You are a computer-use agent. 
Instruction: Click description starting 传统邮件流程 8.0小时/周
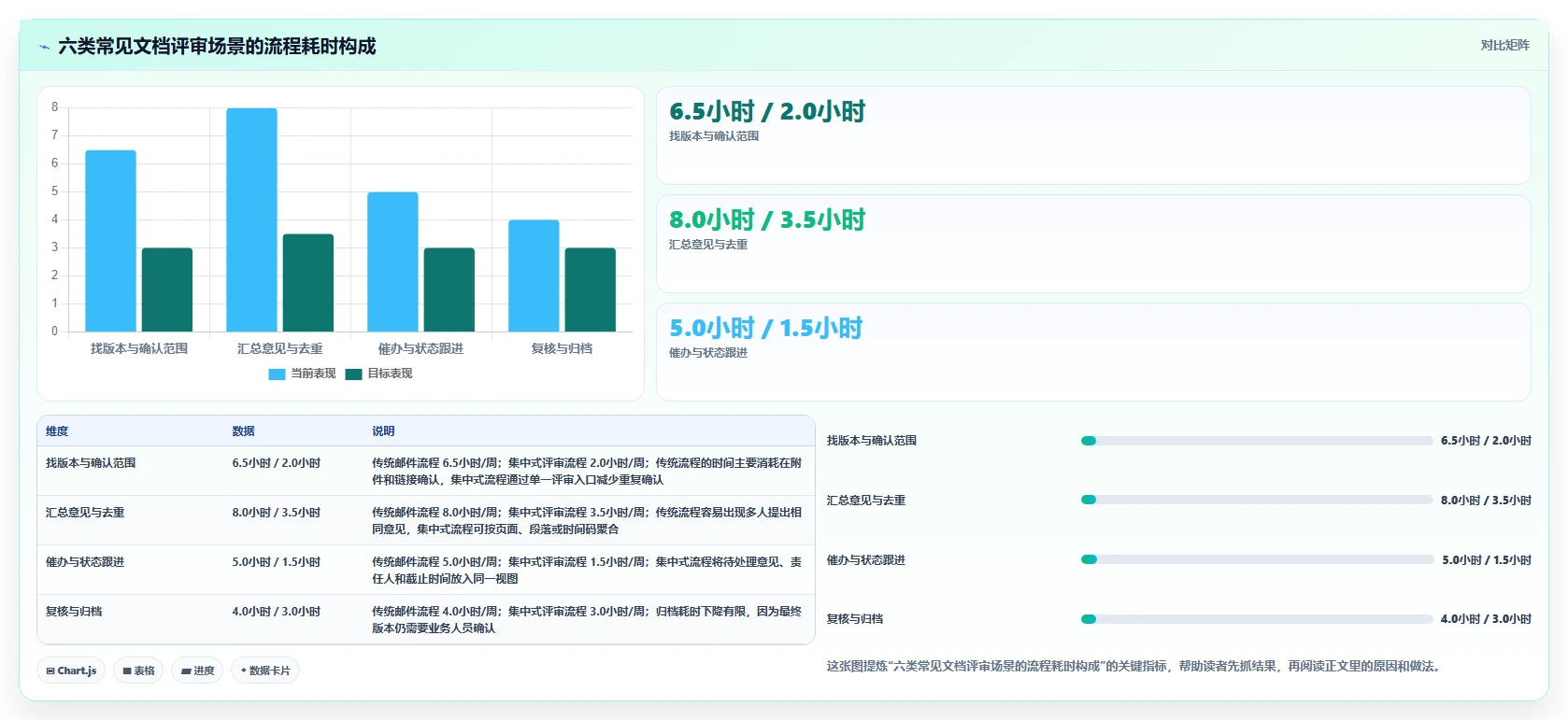(587, 521)
